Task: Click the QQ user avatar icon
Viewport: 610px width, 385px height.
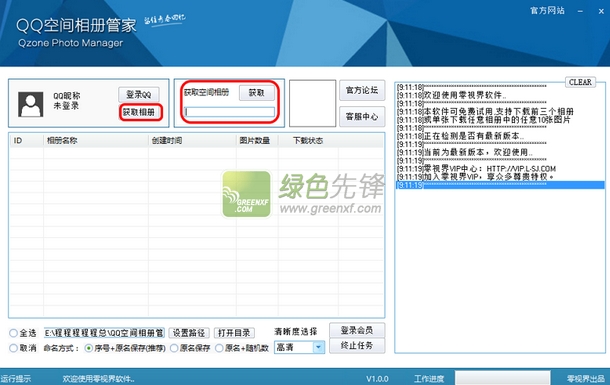Action: point(30,104)
